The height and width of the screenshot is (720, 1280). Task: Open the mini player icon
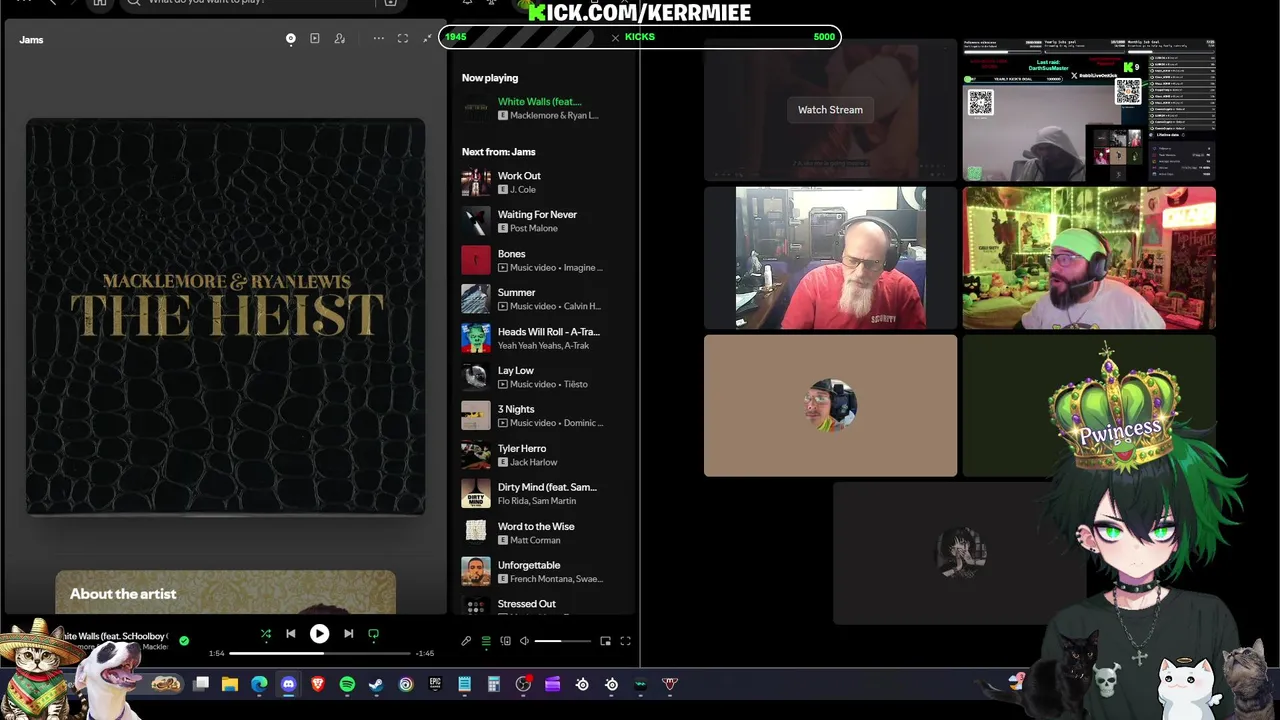[x=605, y=641]
